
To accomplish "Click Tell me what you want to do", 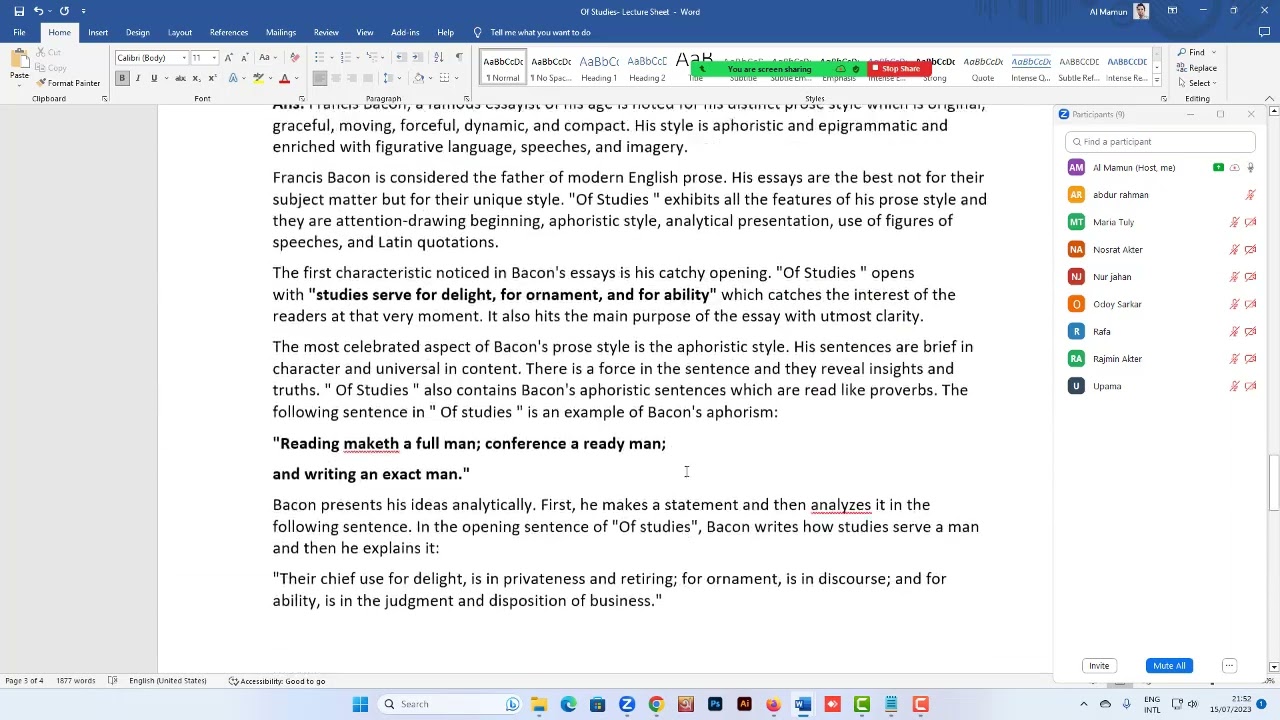I will click(x=540, y=32).
